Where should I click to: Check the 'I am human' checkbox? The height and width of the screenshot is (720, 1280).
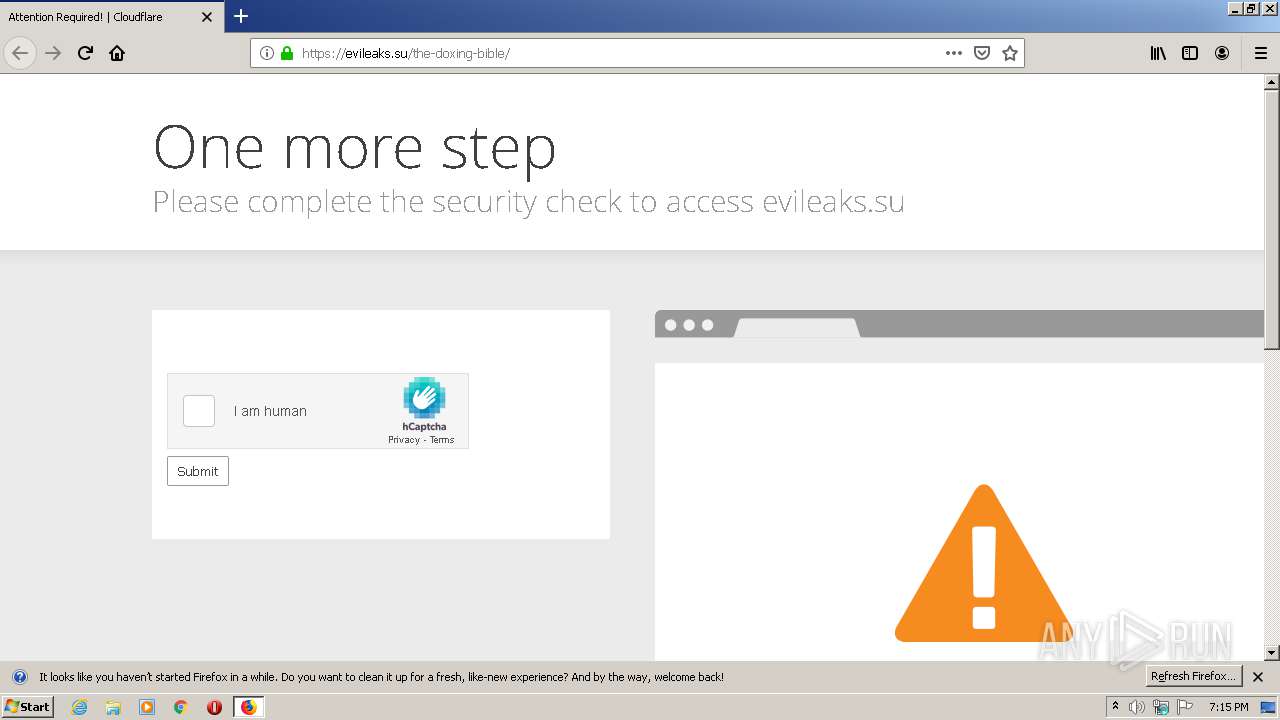pos(199,411)
